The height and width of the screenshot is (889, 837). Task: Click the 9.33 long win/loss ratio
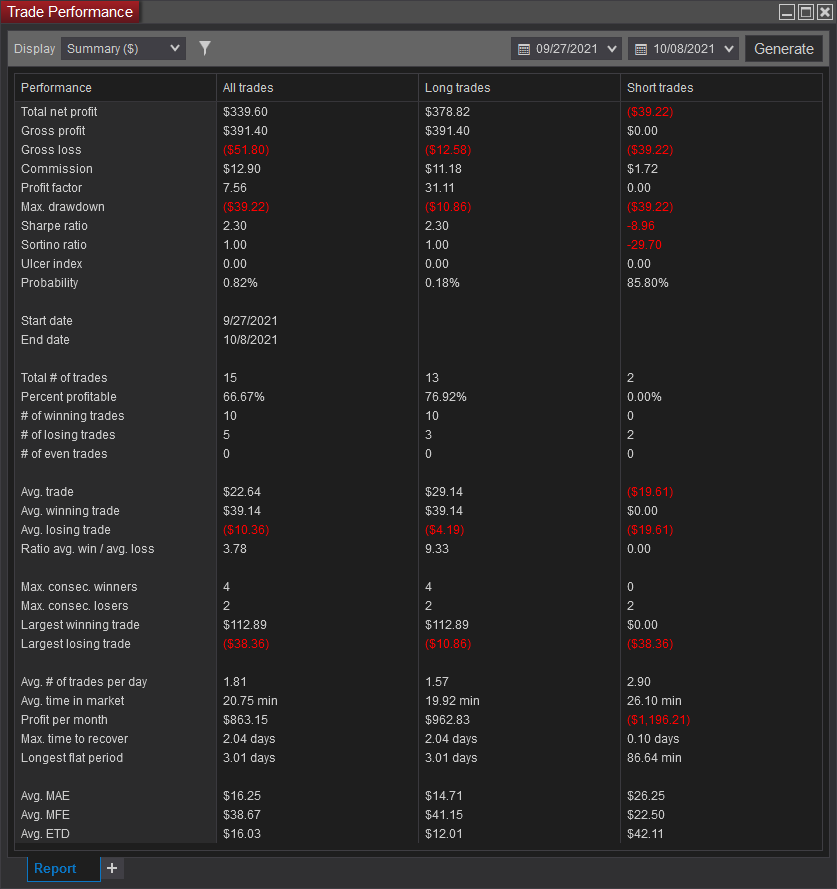pos(437,549)
